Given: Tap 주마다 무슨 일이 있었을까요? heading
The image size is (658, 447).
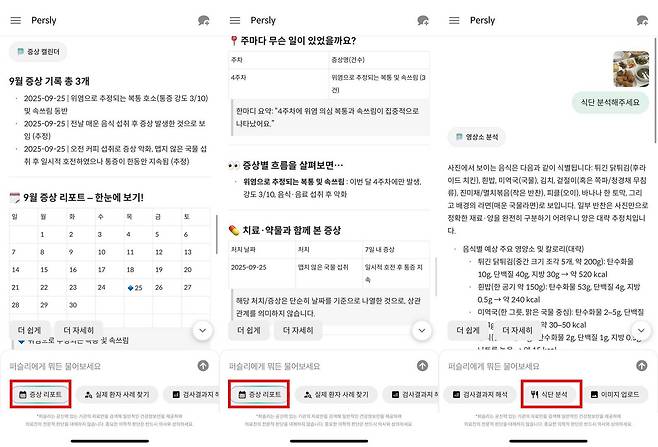Looking at the screenshot, I should coord(293,41).
